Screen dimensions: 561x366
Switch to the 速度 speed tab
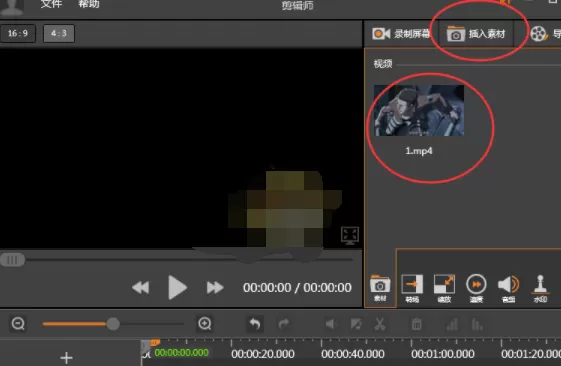(x=476, y=288)
